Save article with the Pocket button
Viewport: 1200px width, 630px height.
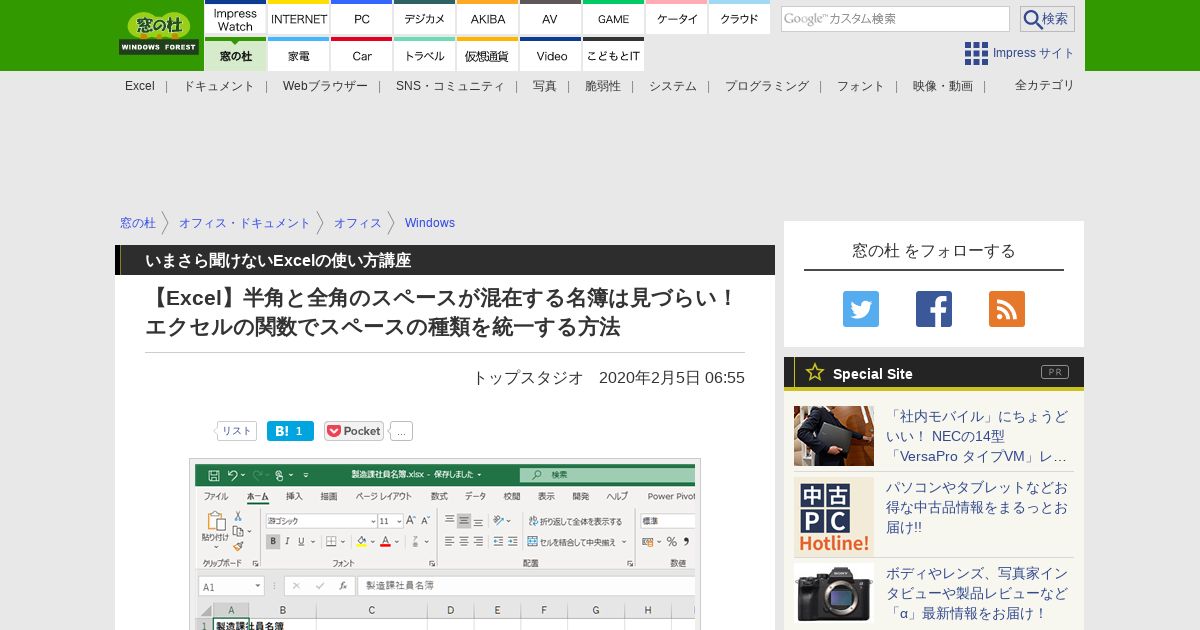click(x=354, y=431)
